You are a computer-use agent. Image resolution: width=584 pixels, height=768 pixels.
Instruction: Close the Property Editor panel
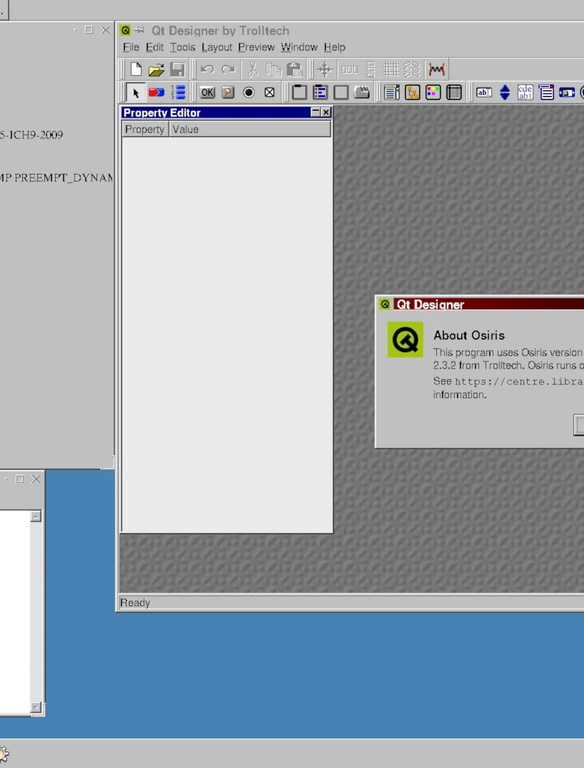click(326, 112)
